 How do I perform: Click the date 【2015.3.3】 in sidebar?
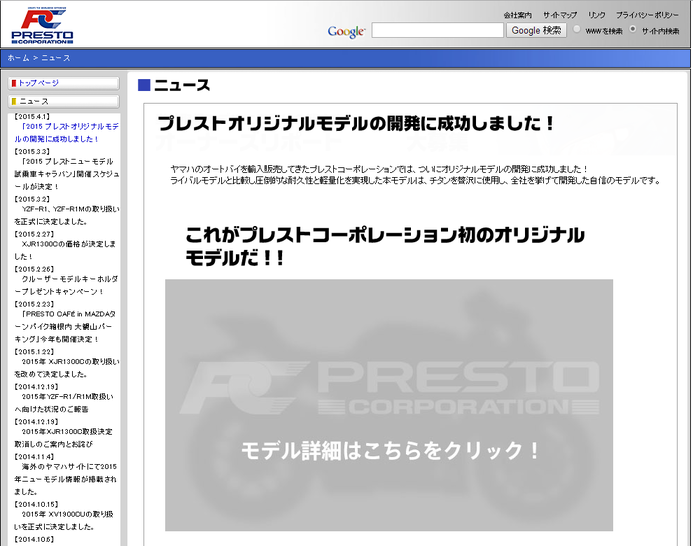pyautogui.click(x=32, y=152)
